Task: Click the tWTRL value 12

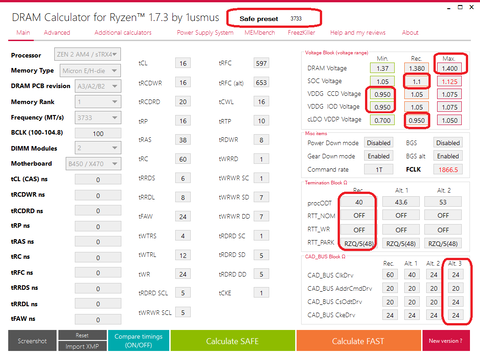Action: click(x=183, y=255)
